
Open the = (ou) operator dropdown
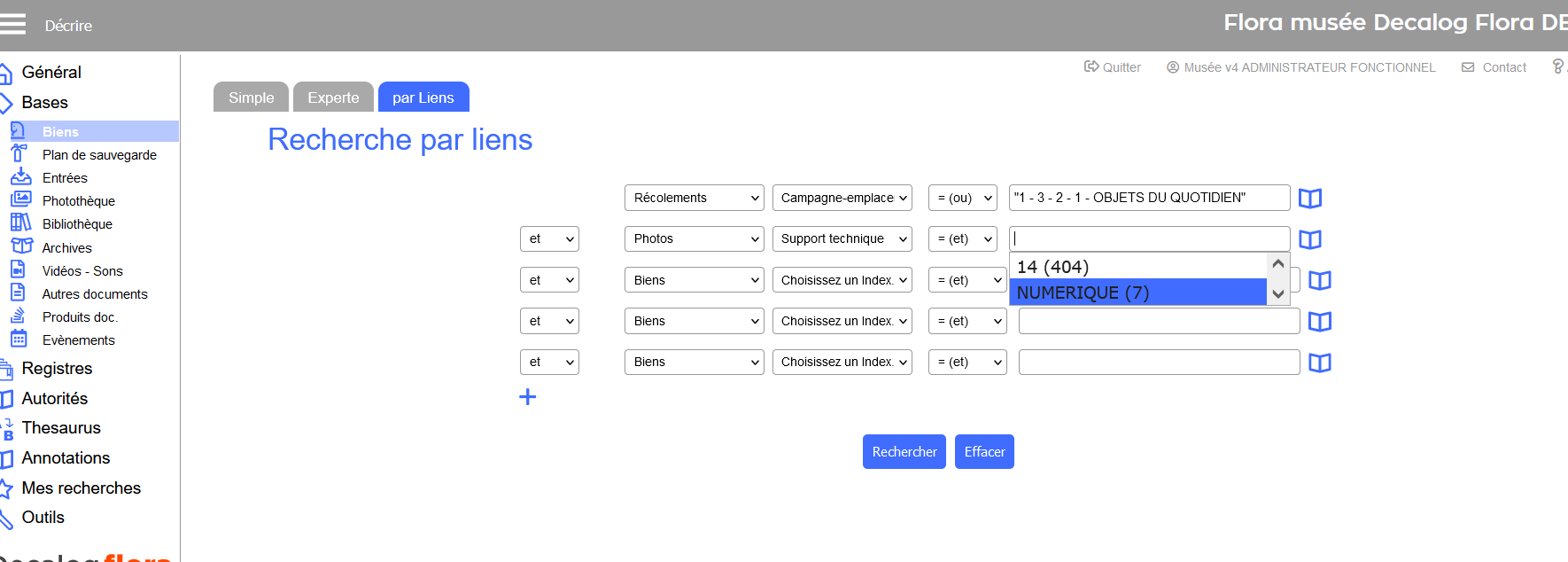click(962, 198)
